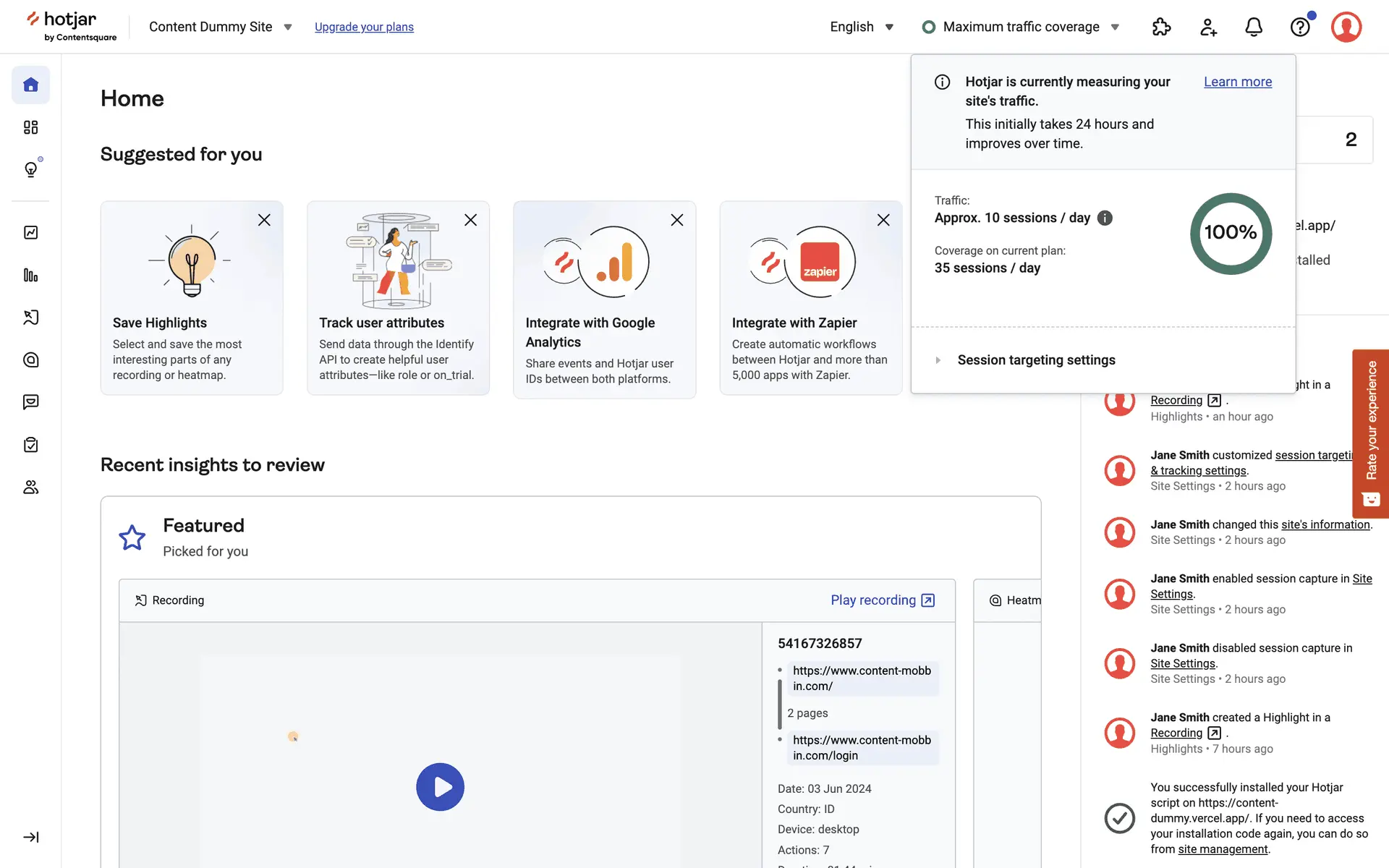The image size is (1389, 868).
Task: Click the integrations puzzle piece icon
Action: click(1161, 27)
